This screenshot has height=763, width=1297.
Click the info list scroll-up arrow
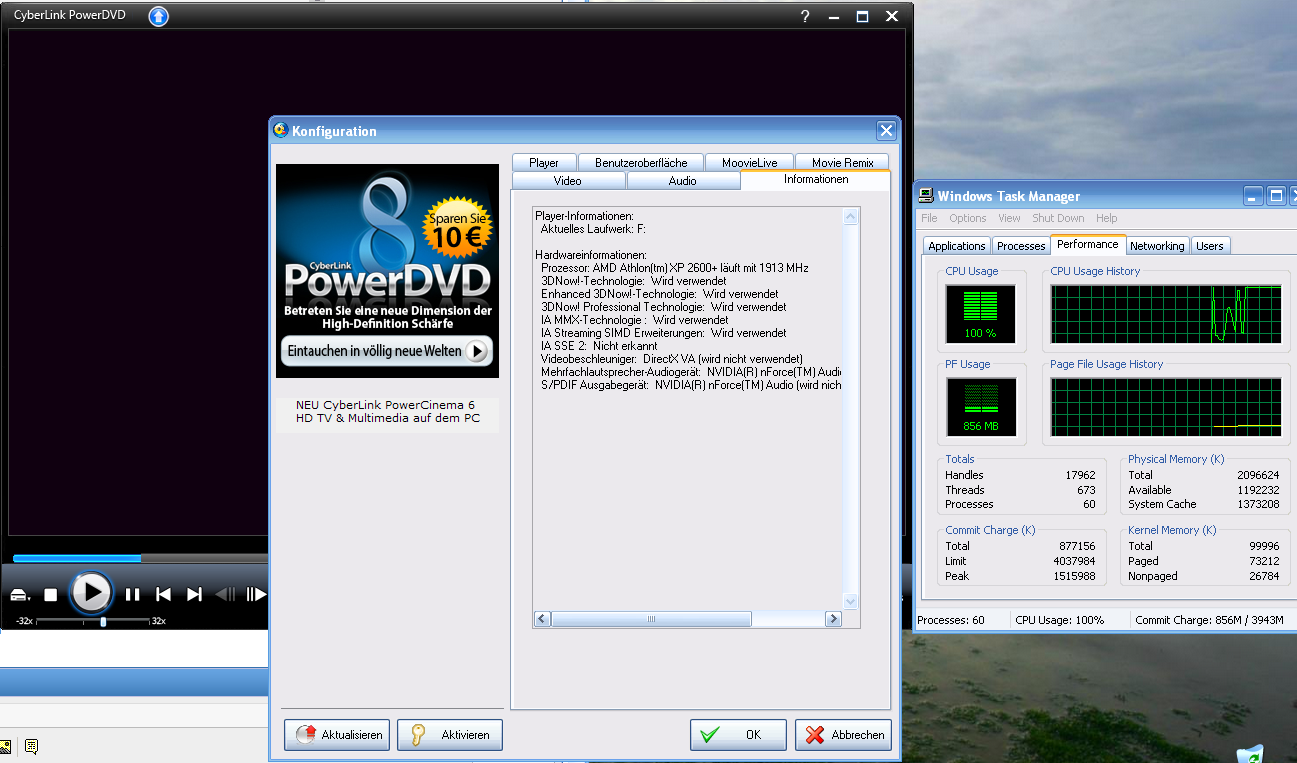(x=851, y=216)
